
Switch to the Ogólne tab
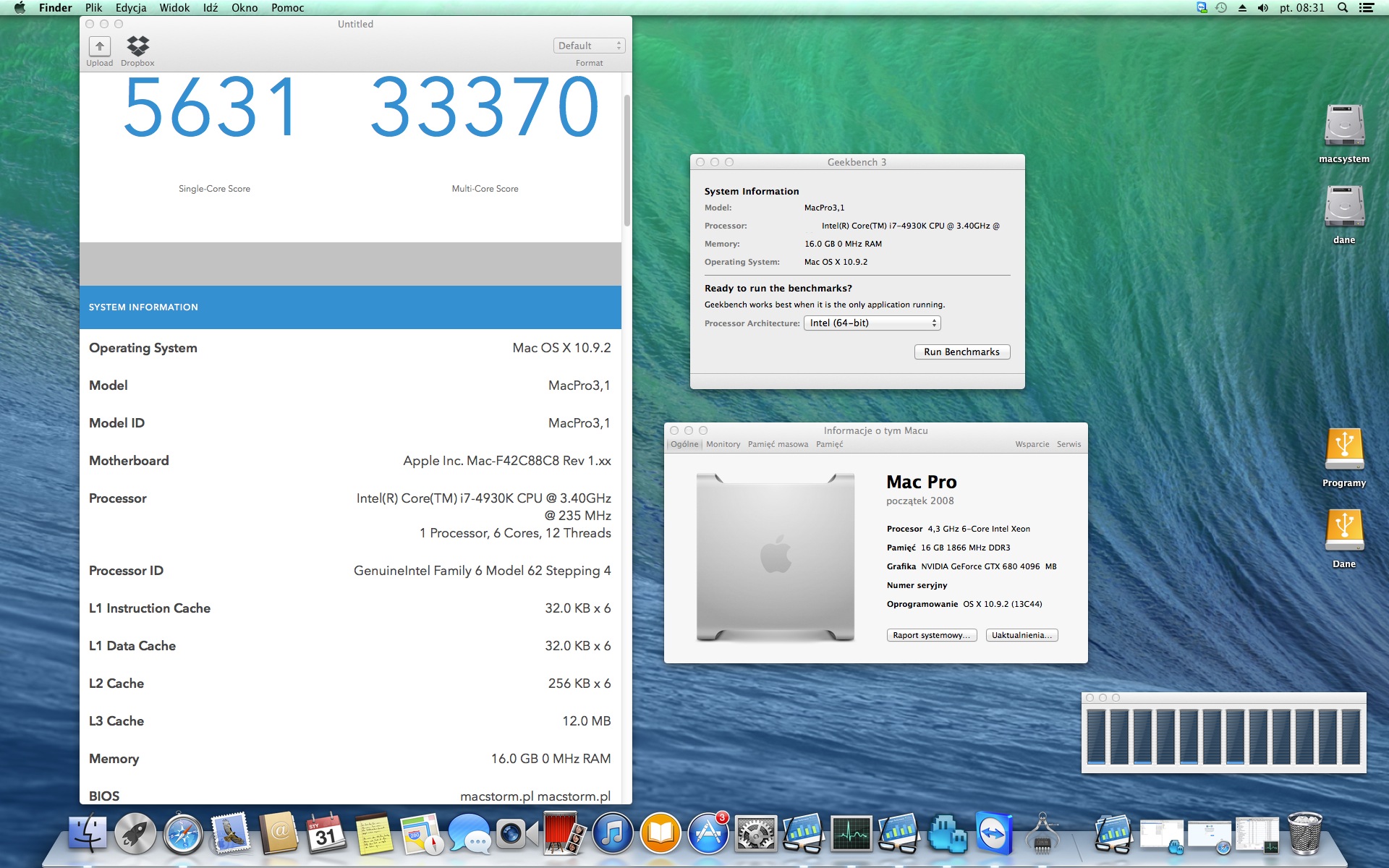684,444
